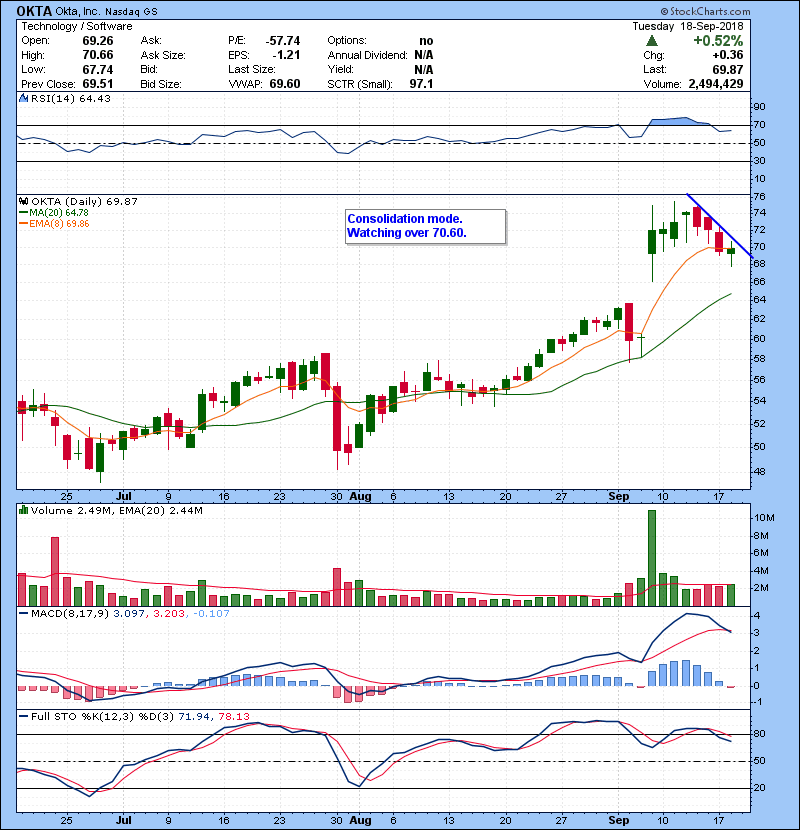This screenshot has height=830, width=800.
Task: Click the 'Aug' label on price chart axis
Action: pos(360,497)
